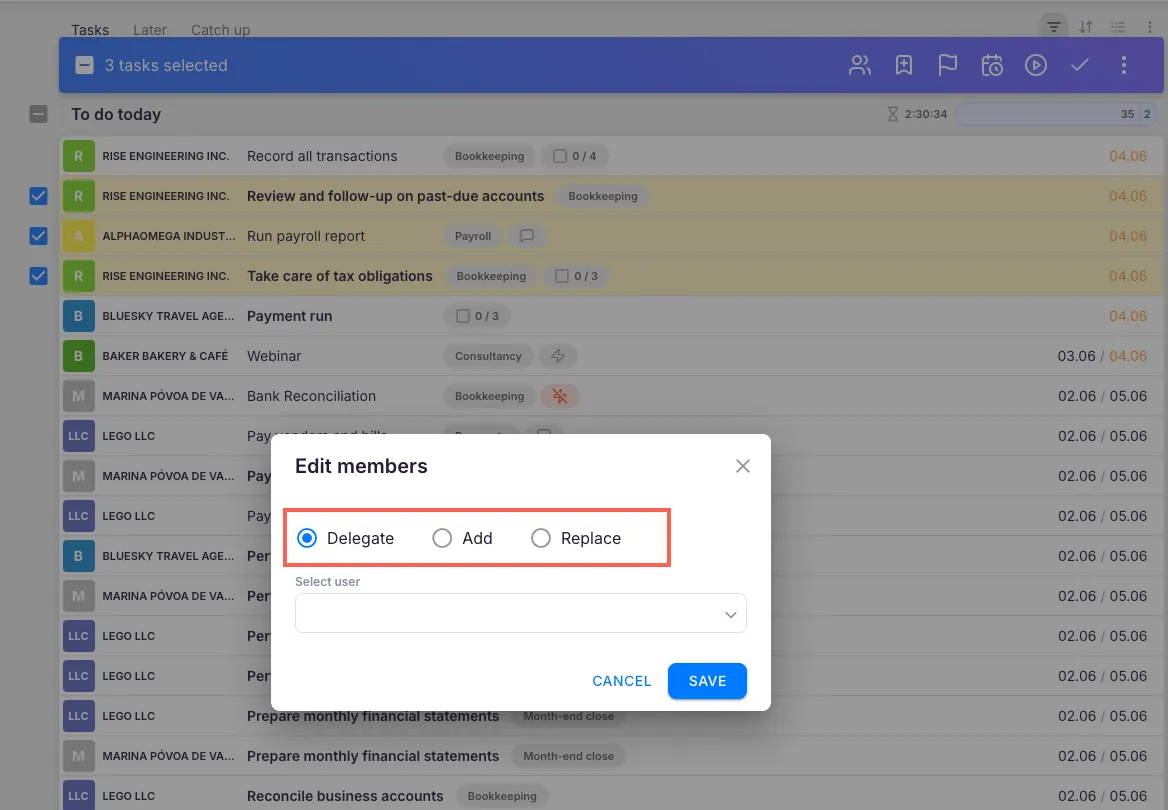Open the three-dot menu in selection bar

click(x=1123, y=65)
